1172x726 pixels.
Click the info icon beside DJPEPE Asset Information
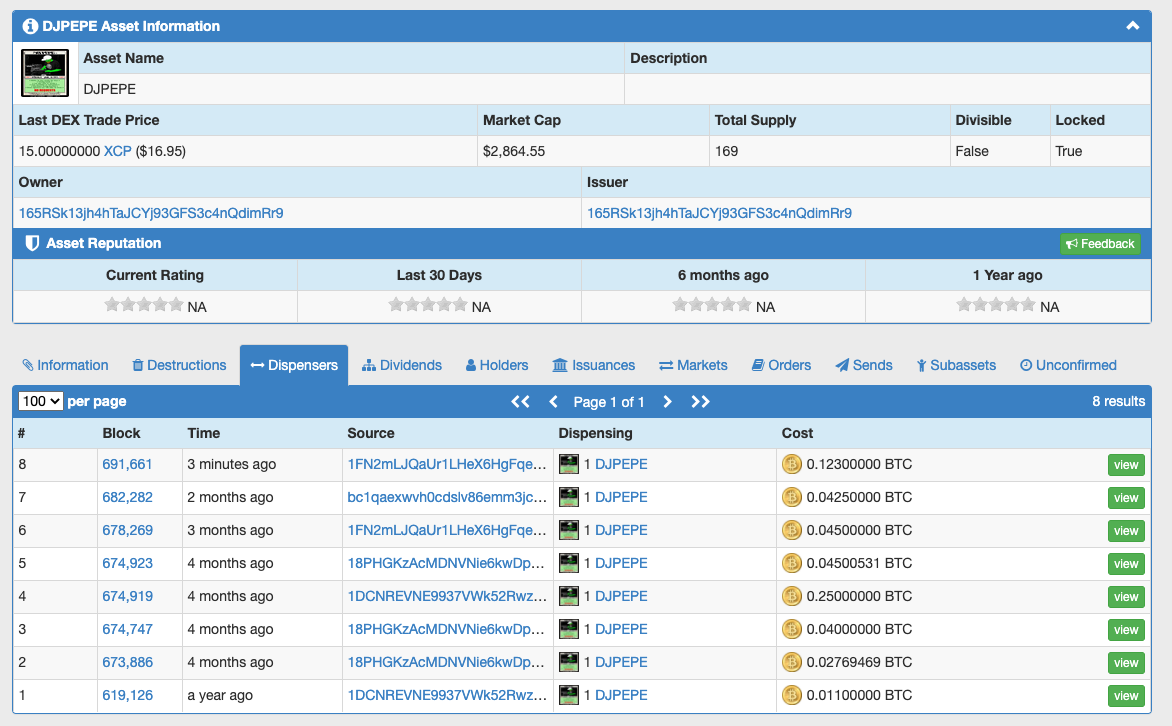point(30,26)
